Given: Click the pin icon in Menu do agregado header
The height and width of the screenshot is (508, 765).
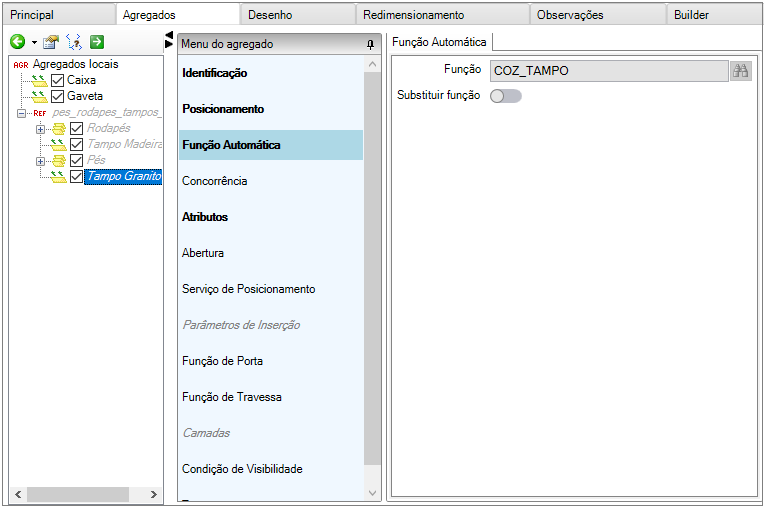Looking at the screenshot, I should 370,44.
